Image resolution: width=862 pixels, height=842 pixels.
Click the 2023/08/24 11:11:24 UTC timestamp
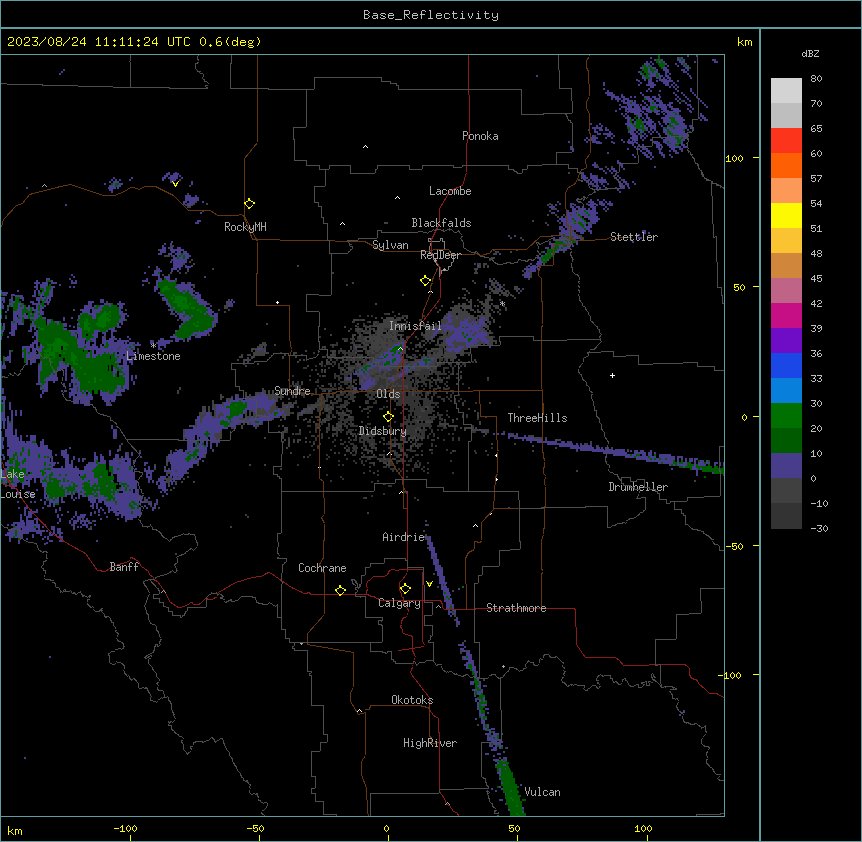pos(99,42)
